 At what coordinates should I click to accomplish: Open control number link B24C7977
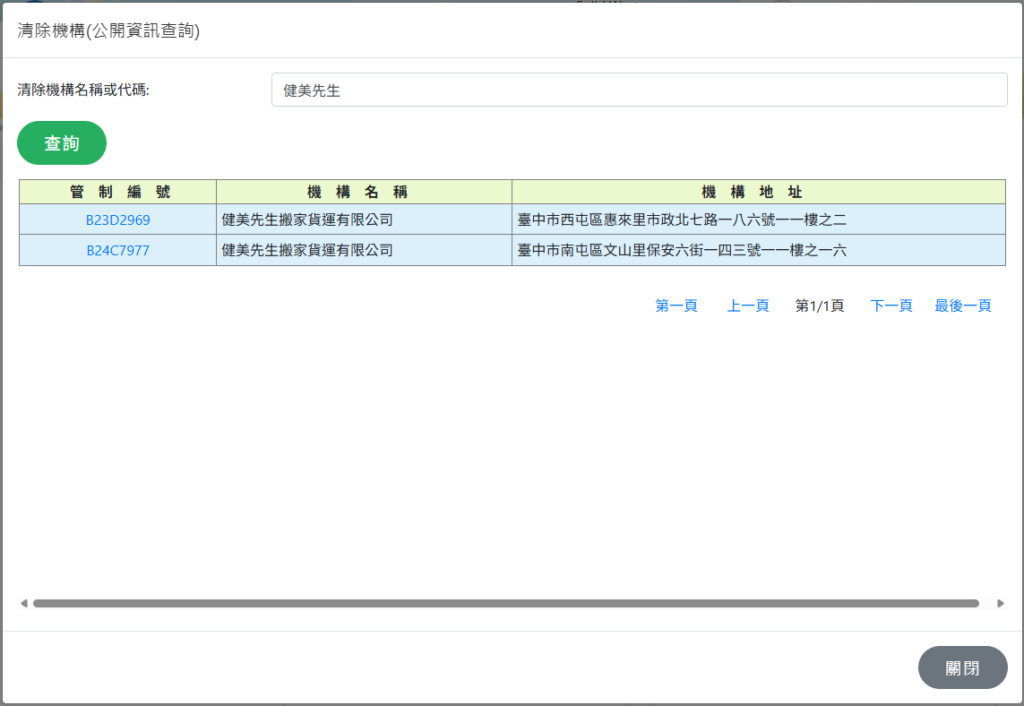click(x=118, y=250)
